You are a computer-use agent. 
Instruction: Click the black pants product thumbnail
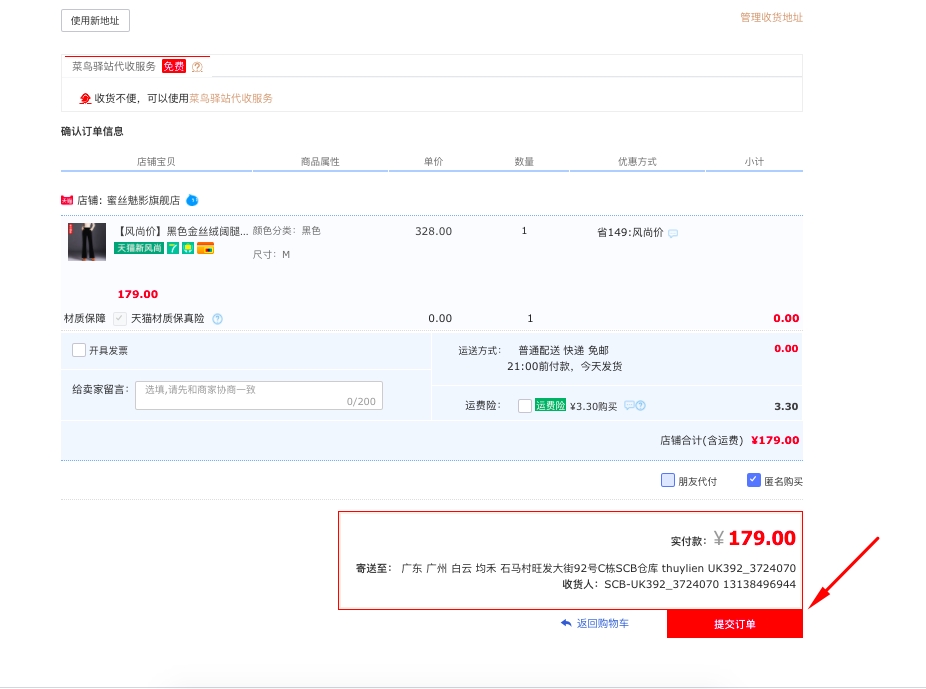[x=86, y=242]
